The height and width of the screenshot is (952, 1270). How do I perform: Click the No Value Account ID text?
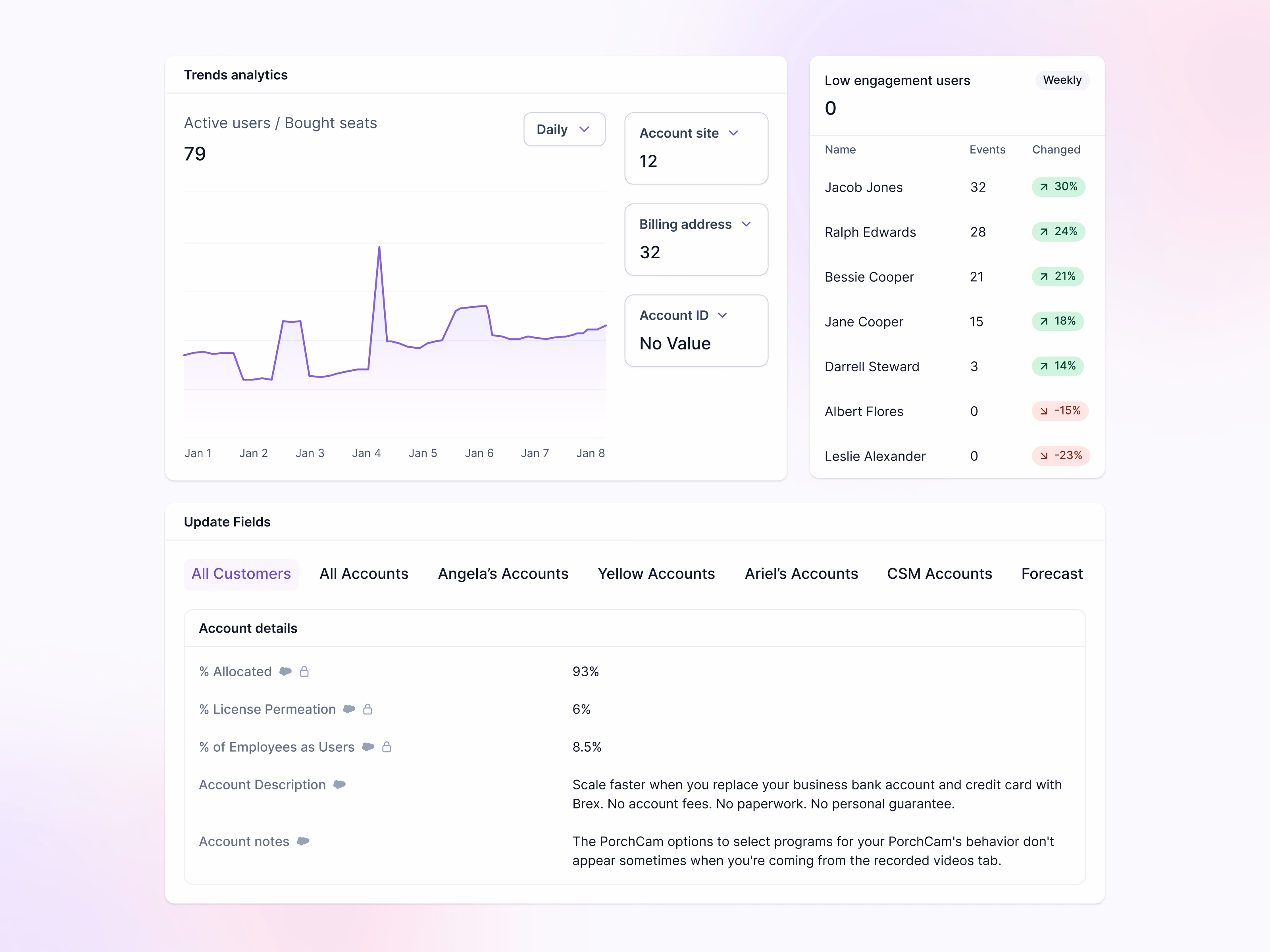coord(675,344)
